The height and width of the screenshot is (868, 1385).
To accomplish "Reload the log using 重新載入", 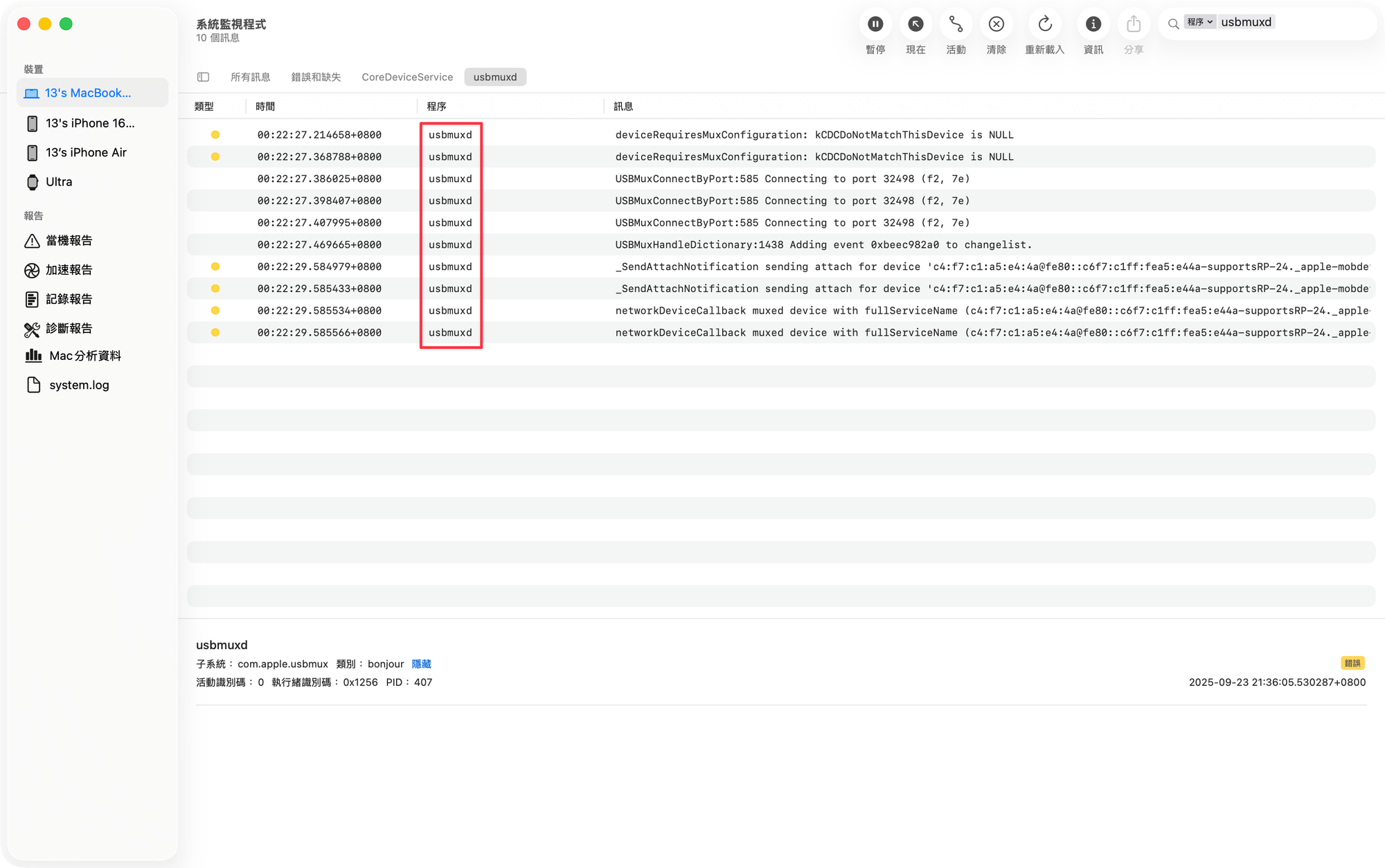I will [x=1044, y=25].
